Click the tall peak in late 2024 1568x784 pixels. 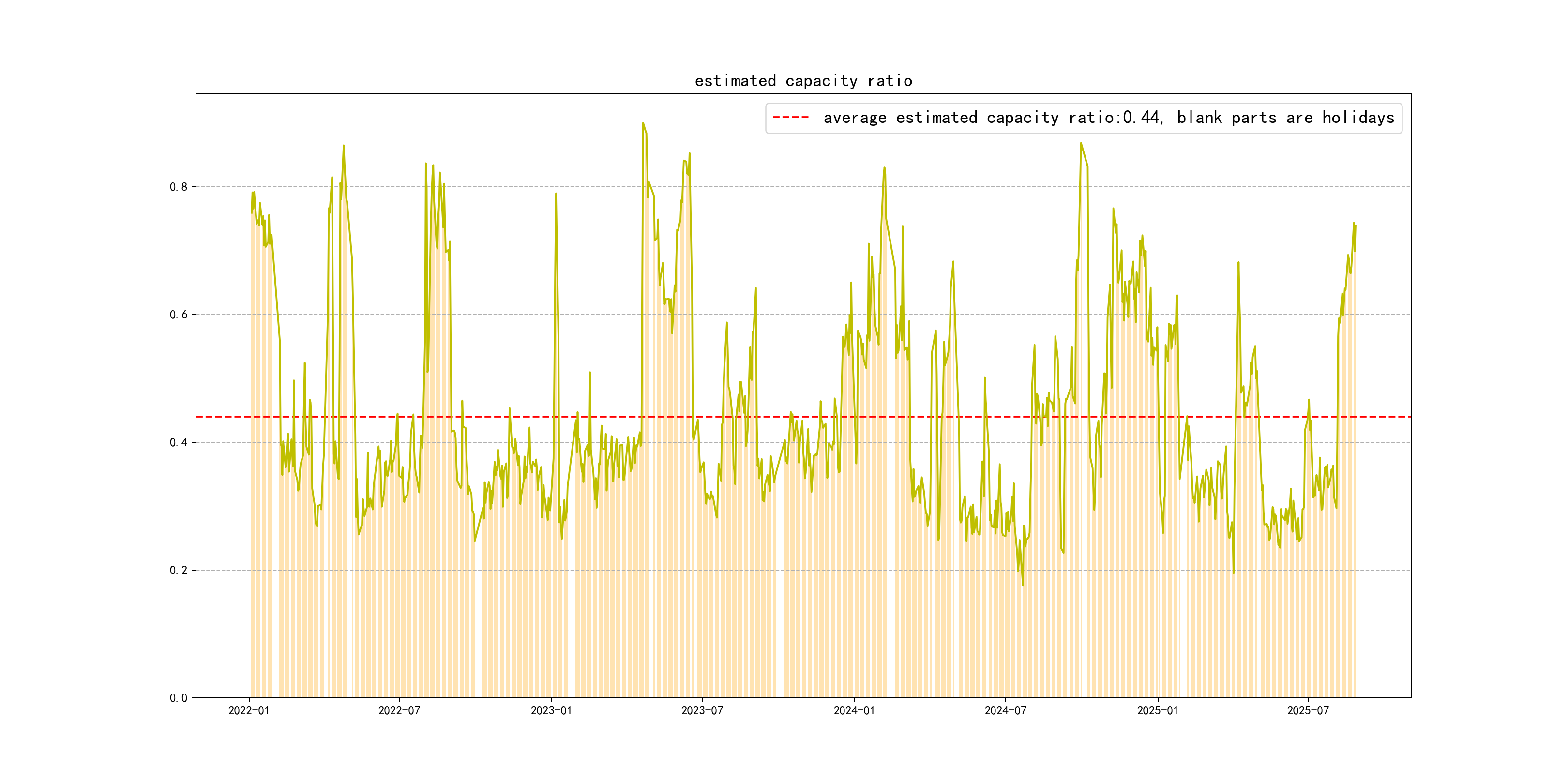point(1081,144)
